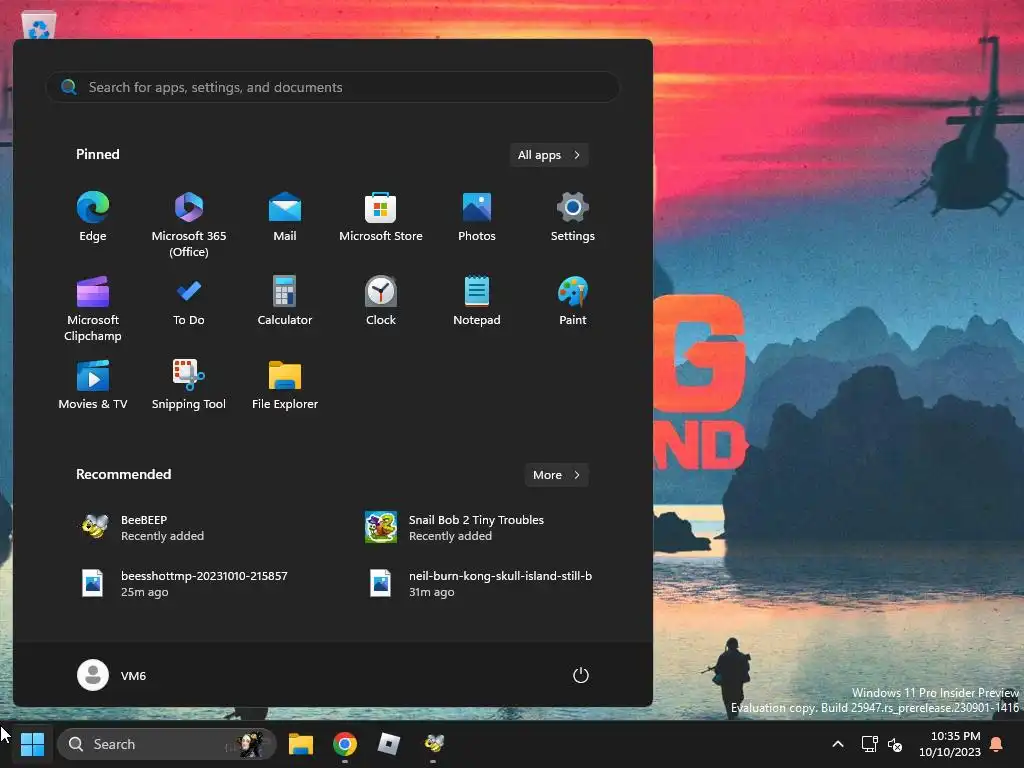Screen dimensions: 1024x768
Task: Open BeeBEEP from taskbar
Action: pyautogui.click(x=434, y=744)
